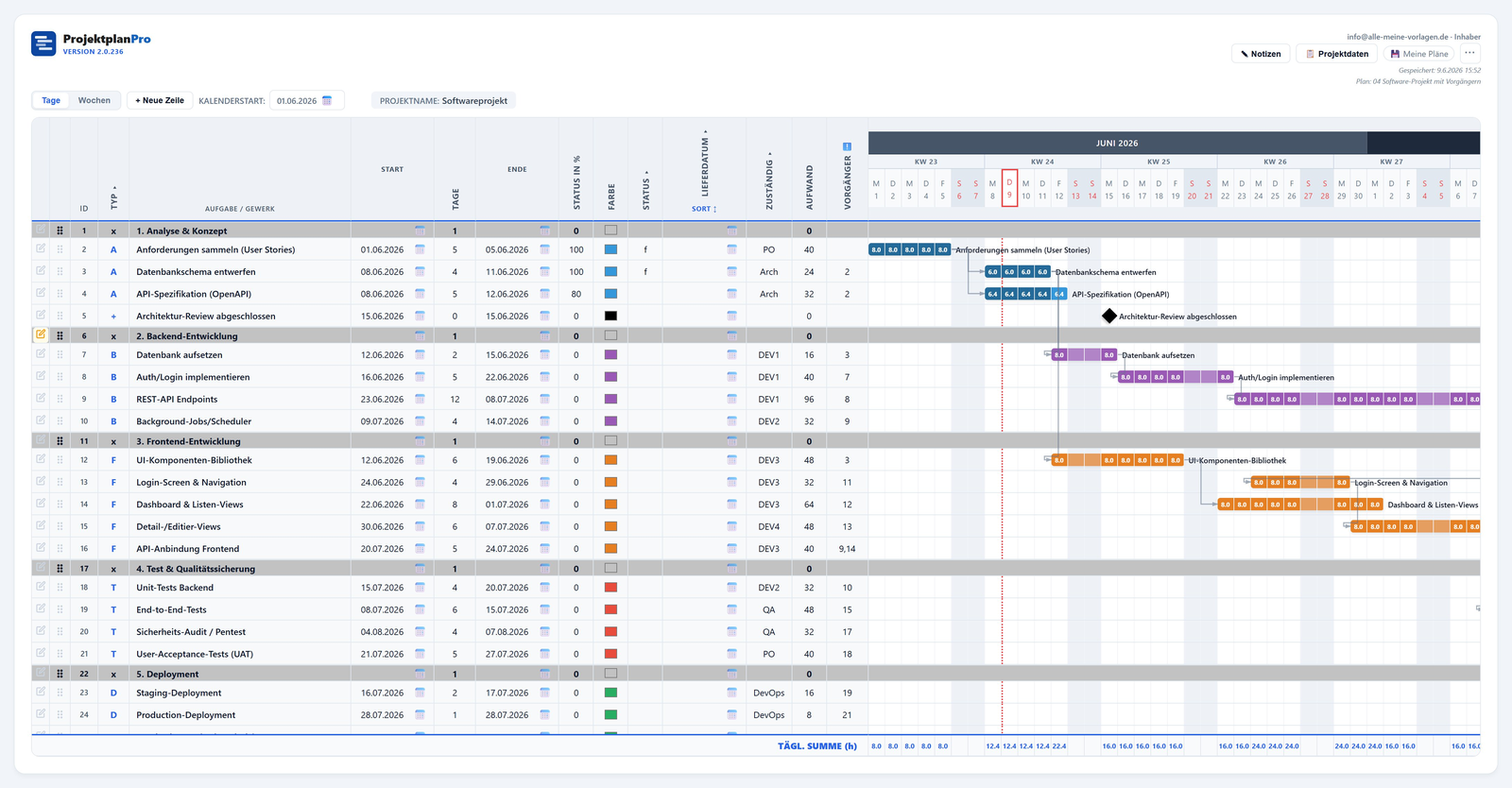The height and width of the screenshot is (788, 1512).
Task: Click drag handle for Datenbank aufsetzen row
Action: [60, 355]
